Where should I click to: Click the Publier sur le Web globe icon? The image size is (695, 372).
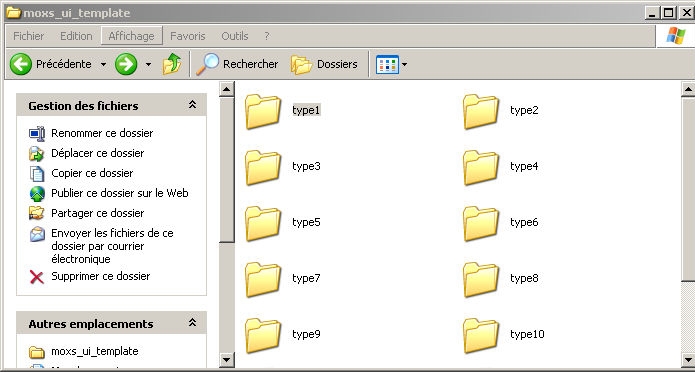(37, 194)
